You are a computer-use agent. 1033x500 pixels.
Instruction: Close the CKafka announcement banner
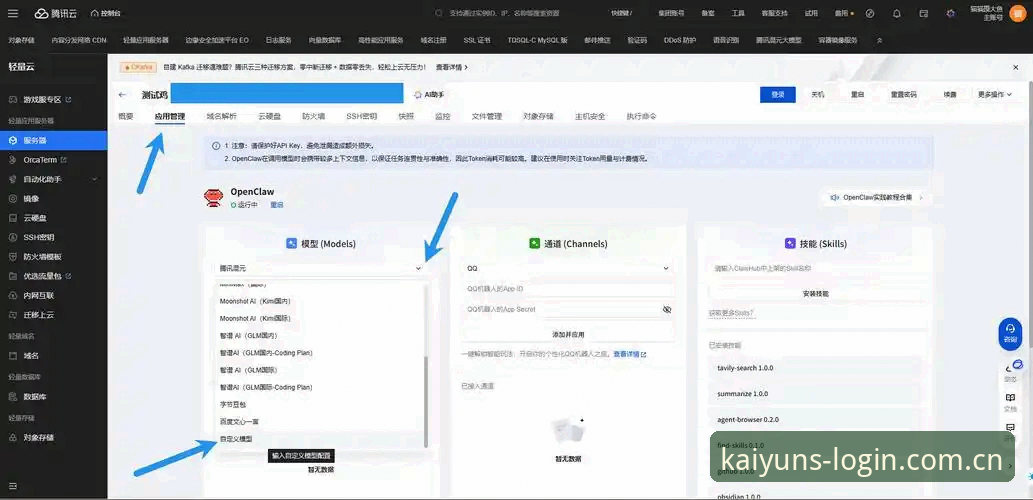[1015, 67]
